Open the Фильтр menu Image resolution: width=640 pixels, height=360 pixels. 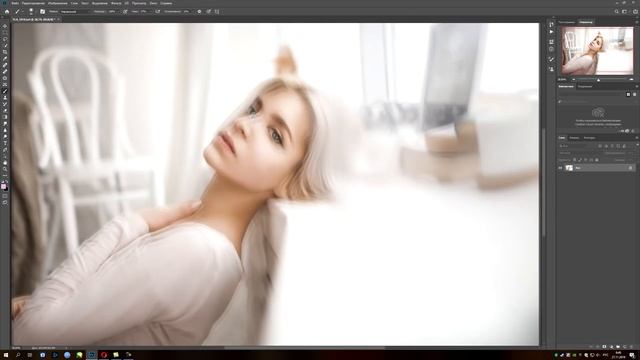tap(116, 3)
